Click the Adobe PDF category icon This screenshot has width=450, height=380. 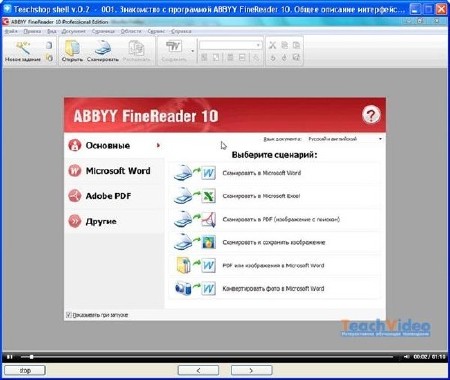click(x=75, y=196)
